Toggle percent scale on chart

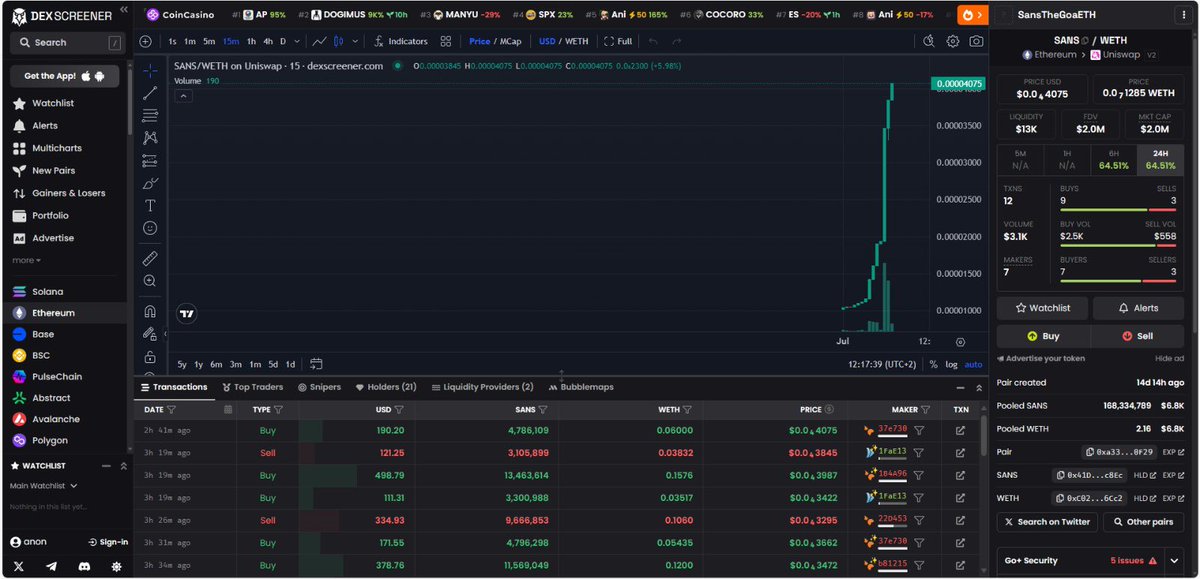[933, 365]
